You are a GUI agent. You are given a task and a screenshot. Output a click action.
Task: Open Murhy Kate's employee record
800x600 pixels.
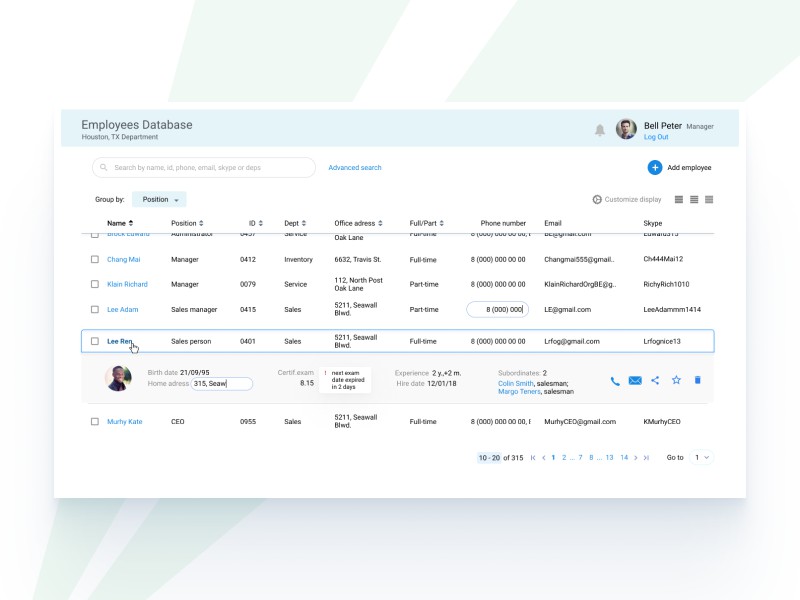124,421
